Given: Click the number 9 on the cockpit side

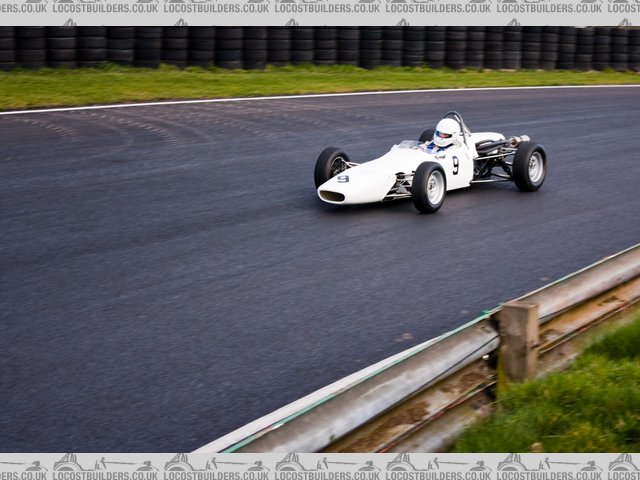Looking at the screenshot, I should click(456, 165).
